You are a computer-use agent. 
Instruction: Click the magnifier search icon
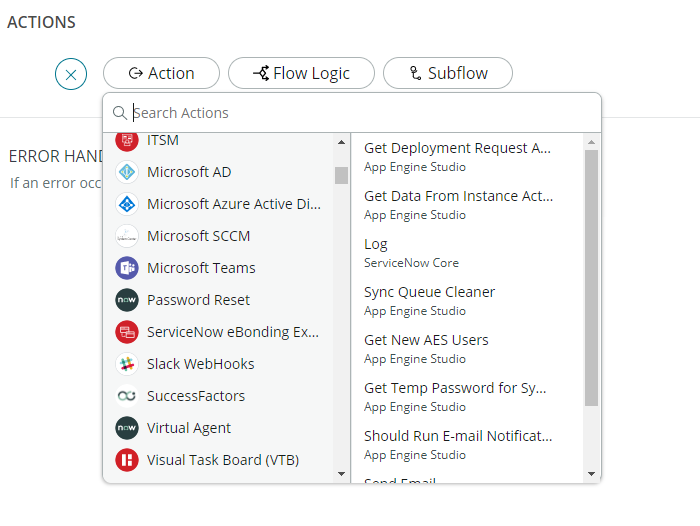(119, 113)
